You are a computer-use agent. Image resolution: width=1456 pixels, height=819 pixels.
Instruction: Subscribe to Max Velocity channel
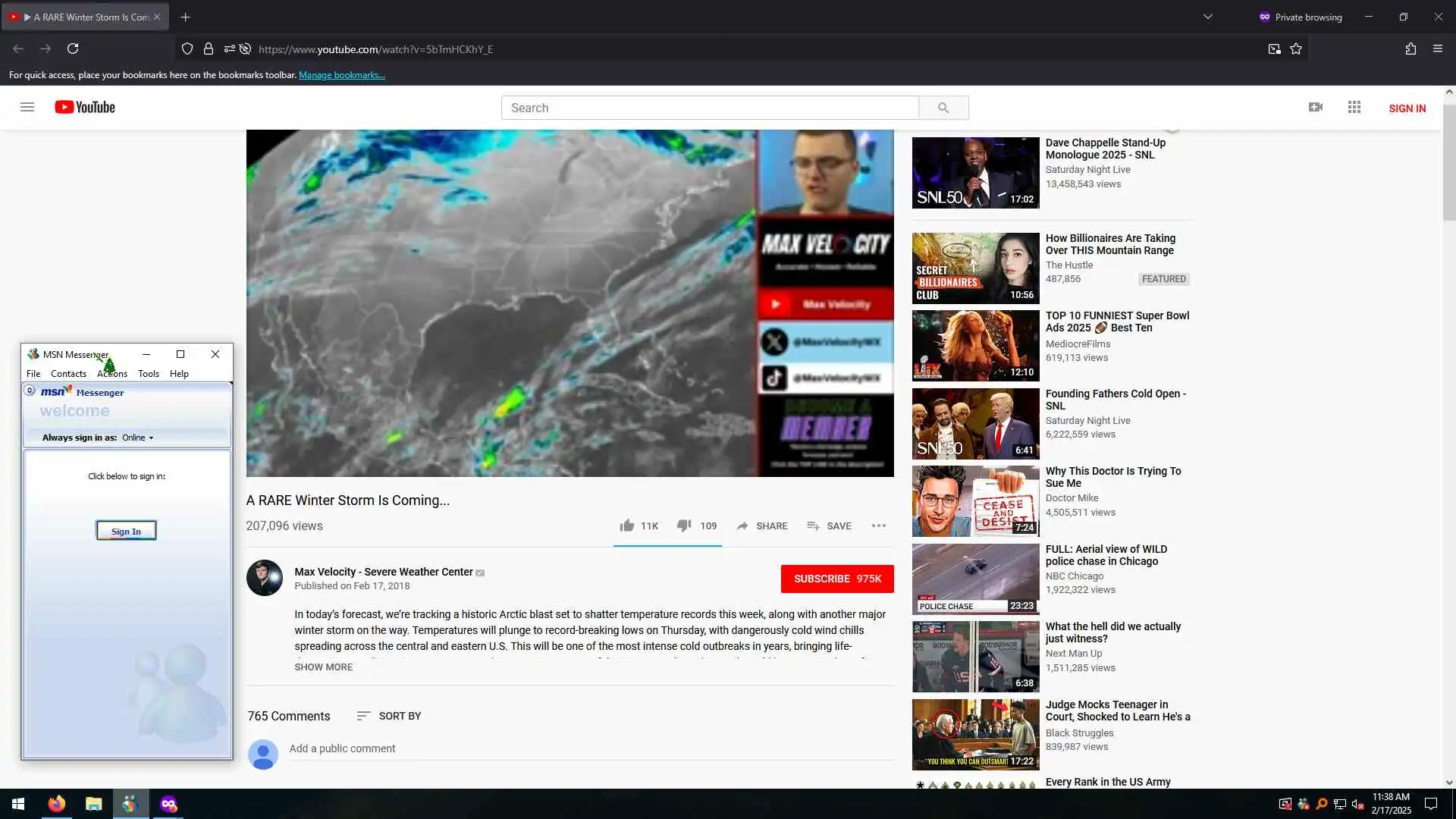click(x=836, y=579)
